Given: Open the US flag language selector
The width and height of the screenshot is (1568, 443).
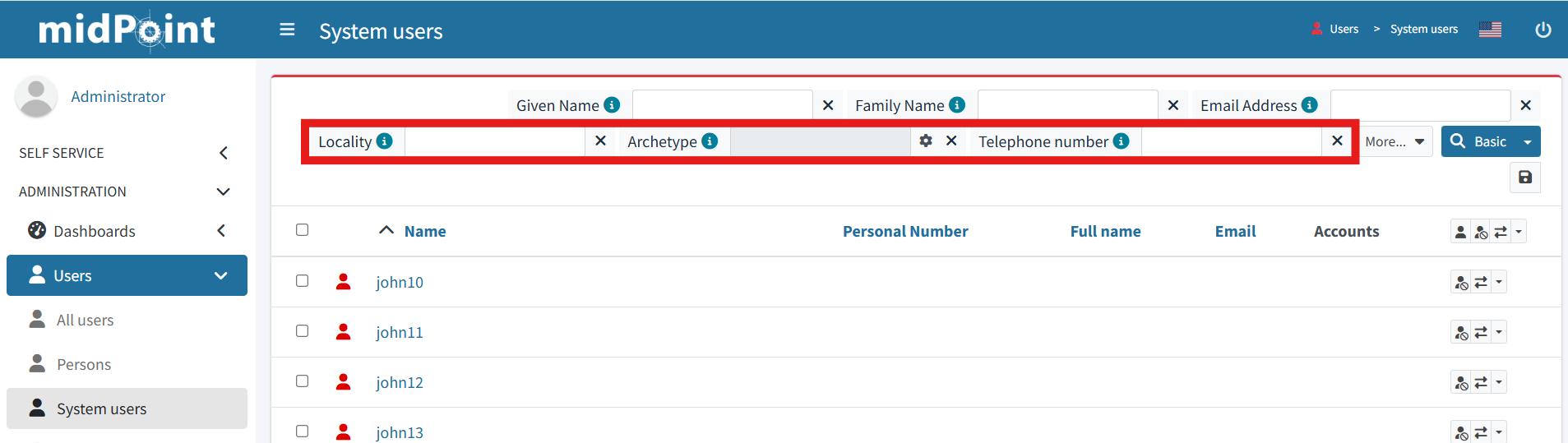Looking at the screenshot, I should (x=1490, y=30).
